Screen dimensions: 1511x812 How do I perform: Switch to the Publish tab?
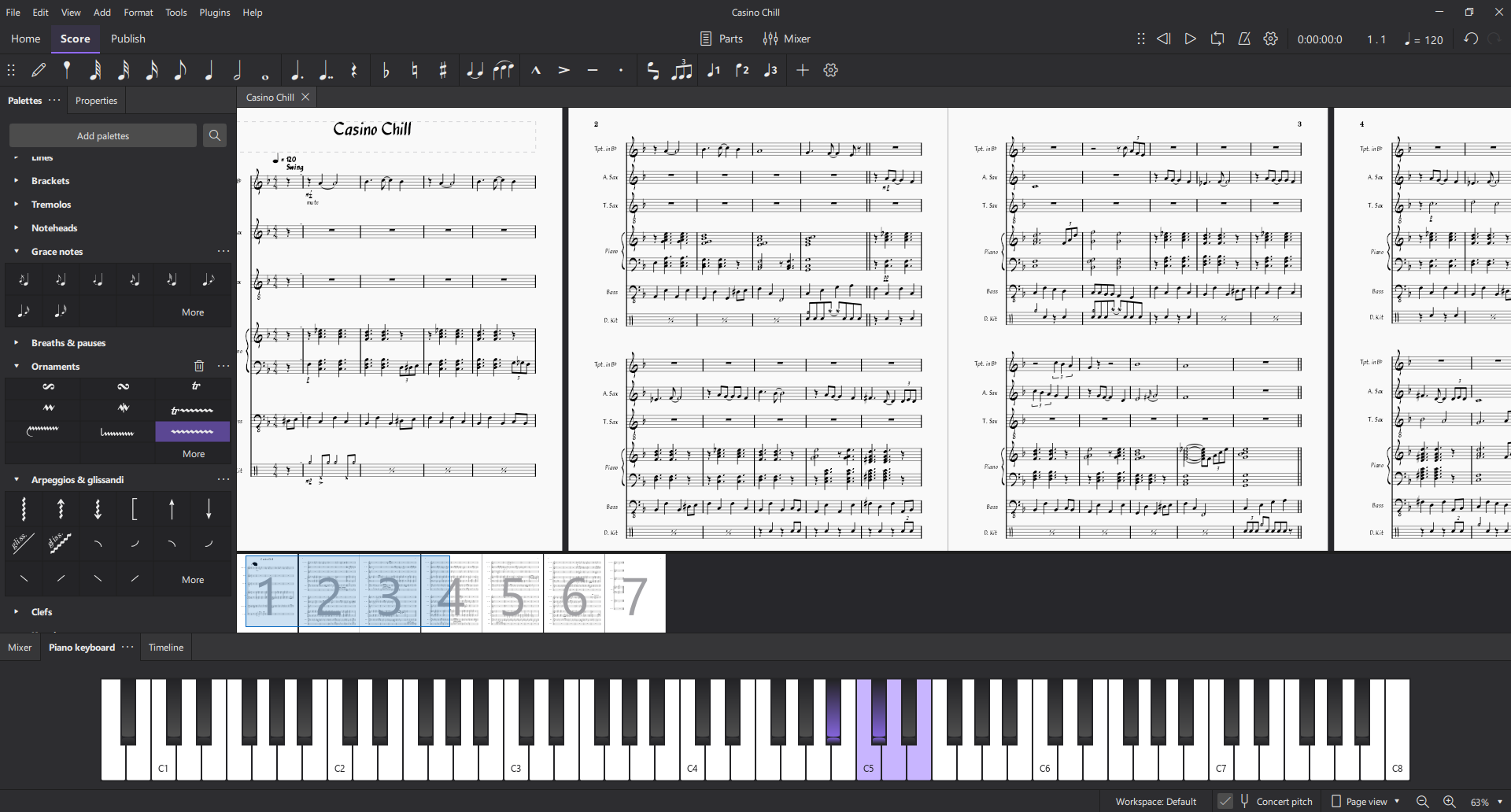pos(127,39)
